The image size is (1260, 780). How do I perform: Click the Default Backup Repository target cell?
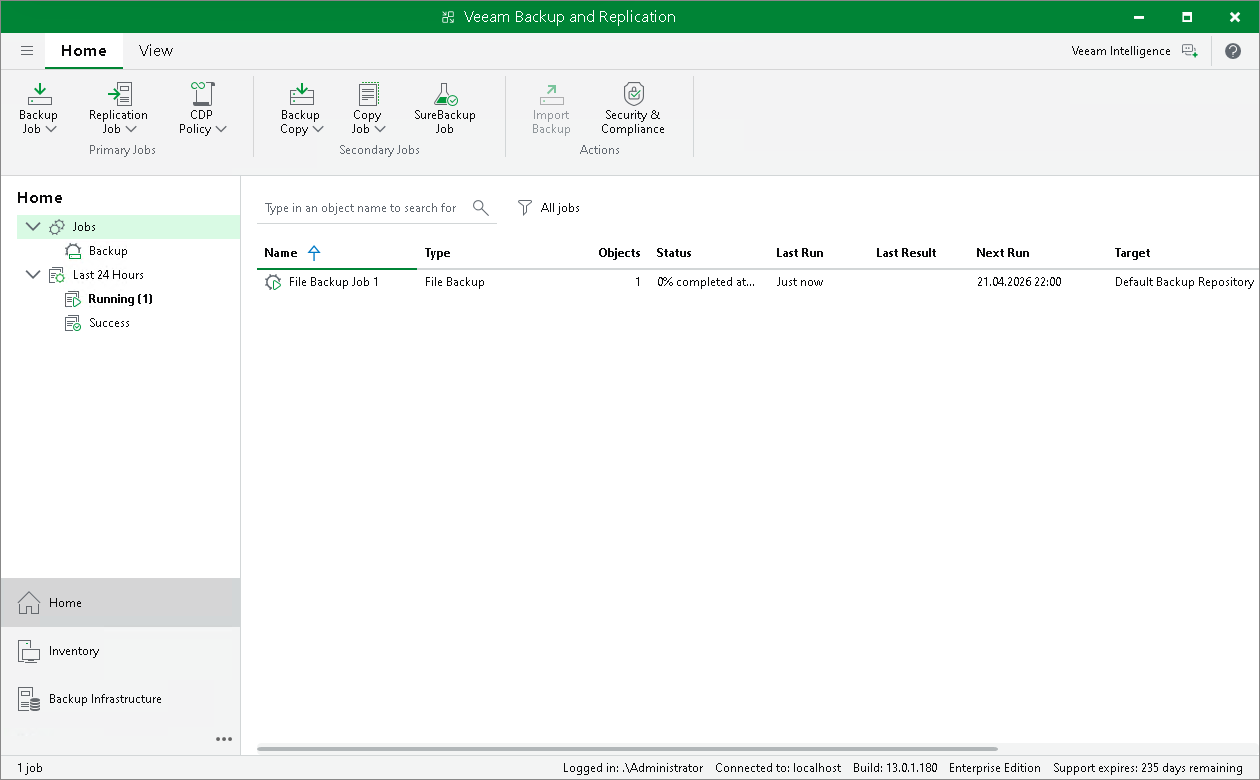[x=1184, y=282]
